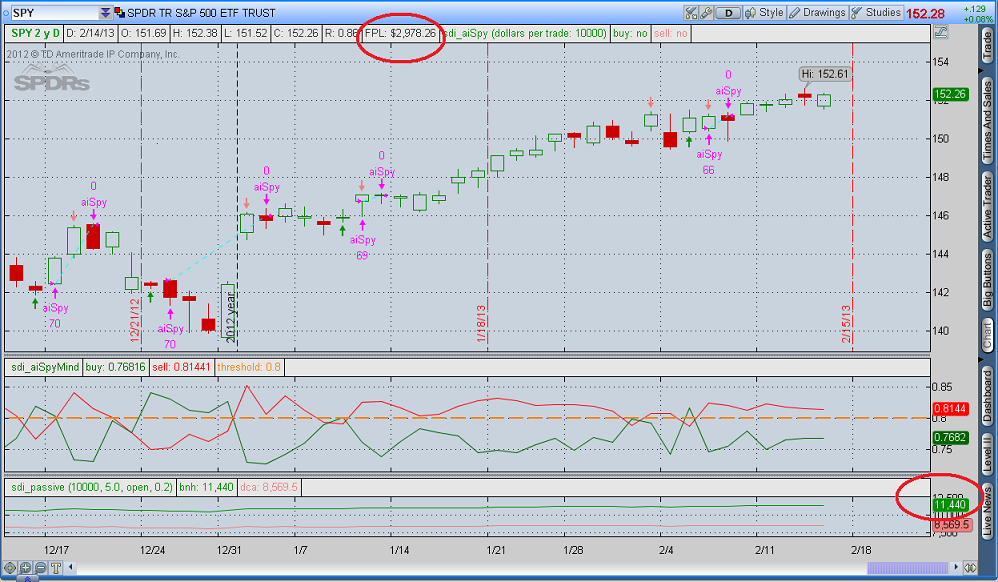Click the left scroll arrow of chart scrollbar
998x582 pixels.
tap(71, 567)
